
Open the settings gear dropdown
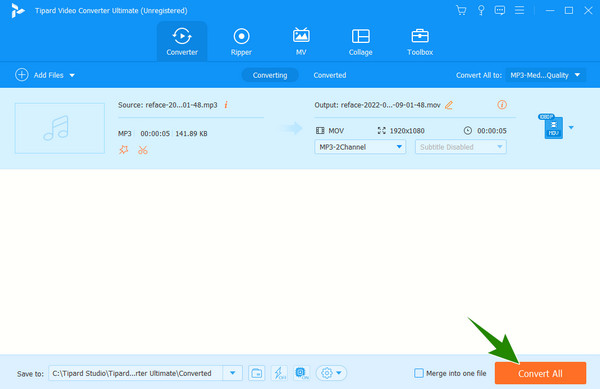[x=331, y=373]
